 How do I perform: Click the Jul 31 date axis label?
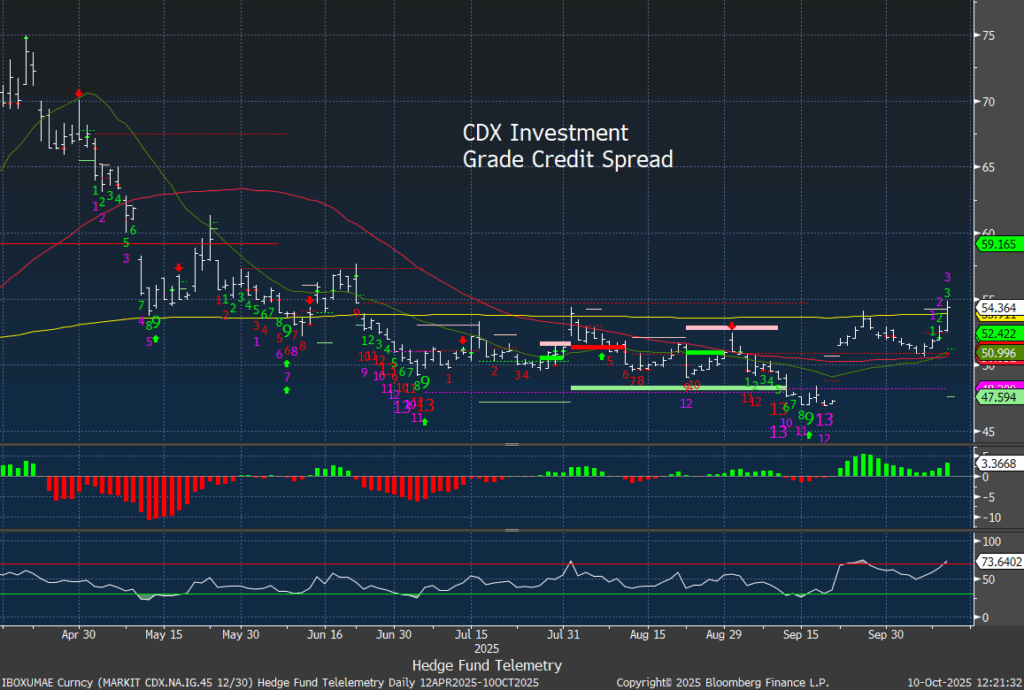(x=567, y=634)
